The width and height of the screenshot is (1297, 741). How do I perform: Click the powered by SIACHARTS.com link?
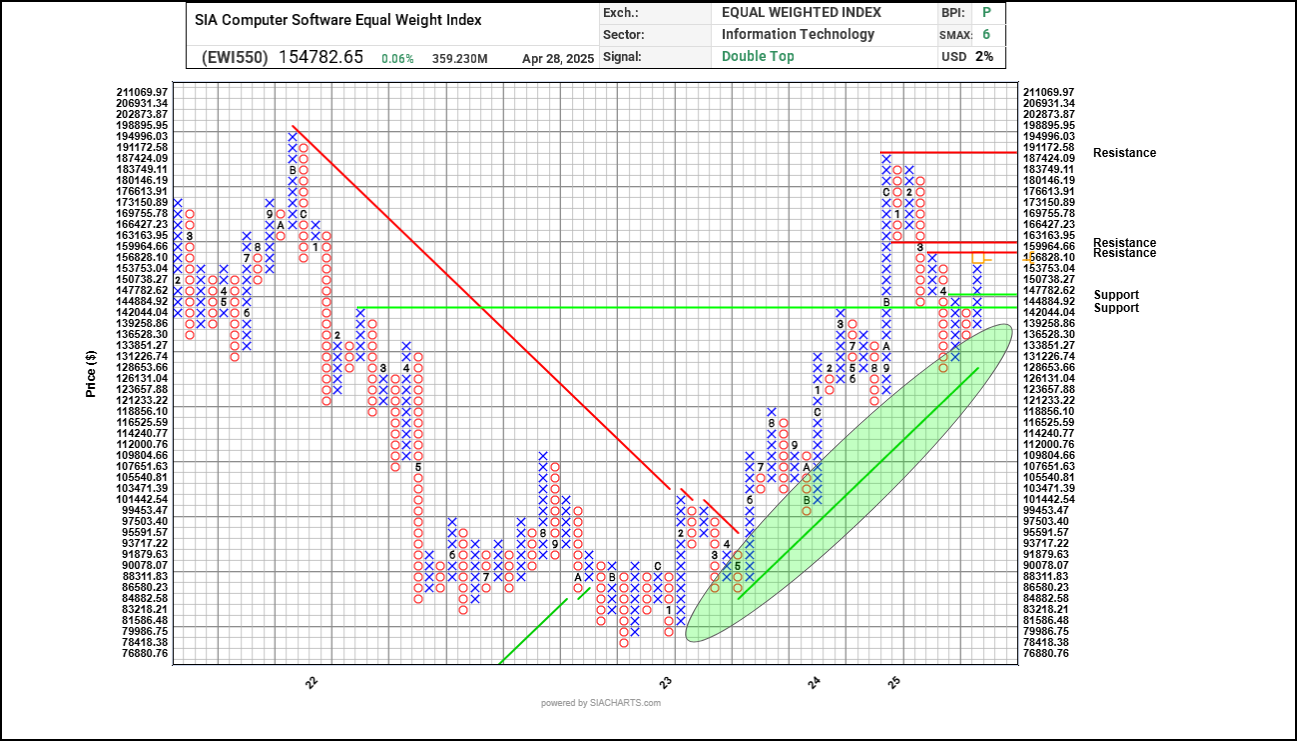click(x=601, y=703)
